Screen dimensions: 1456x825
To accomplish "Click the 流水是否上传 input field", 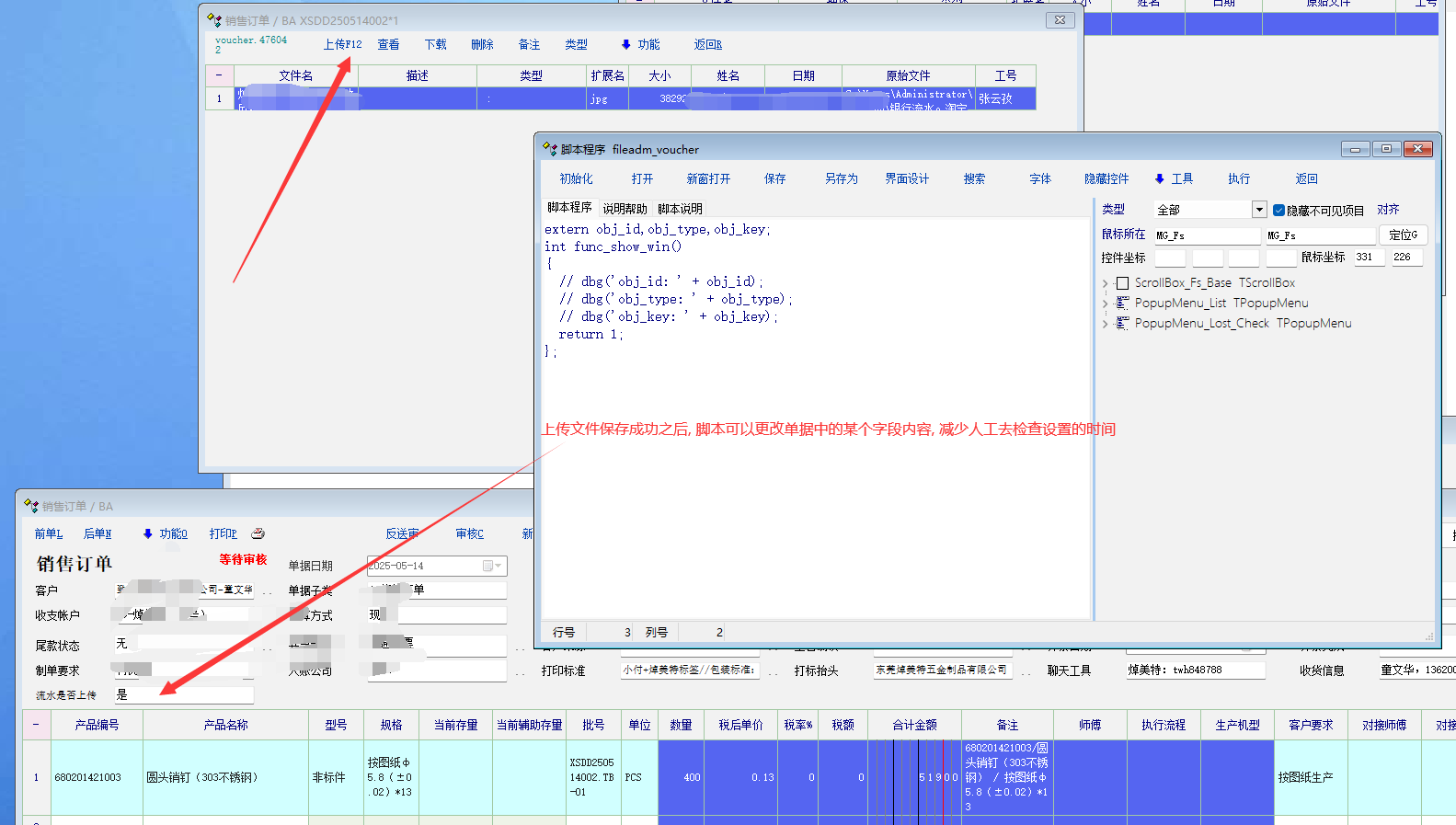I will point(183,695).
